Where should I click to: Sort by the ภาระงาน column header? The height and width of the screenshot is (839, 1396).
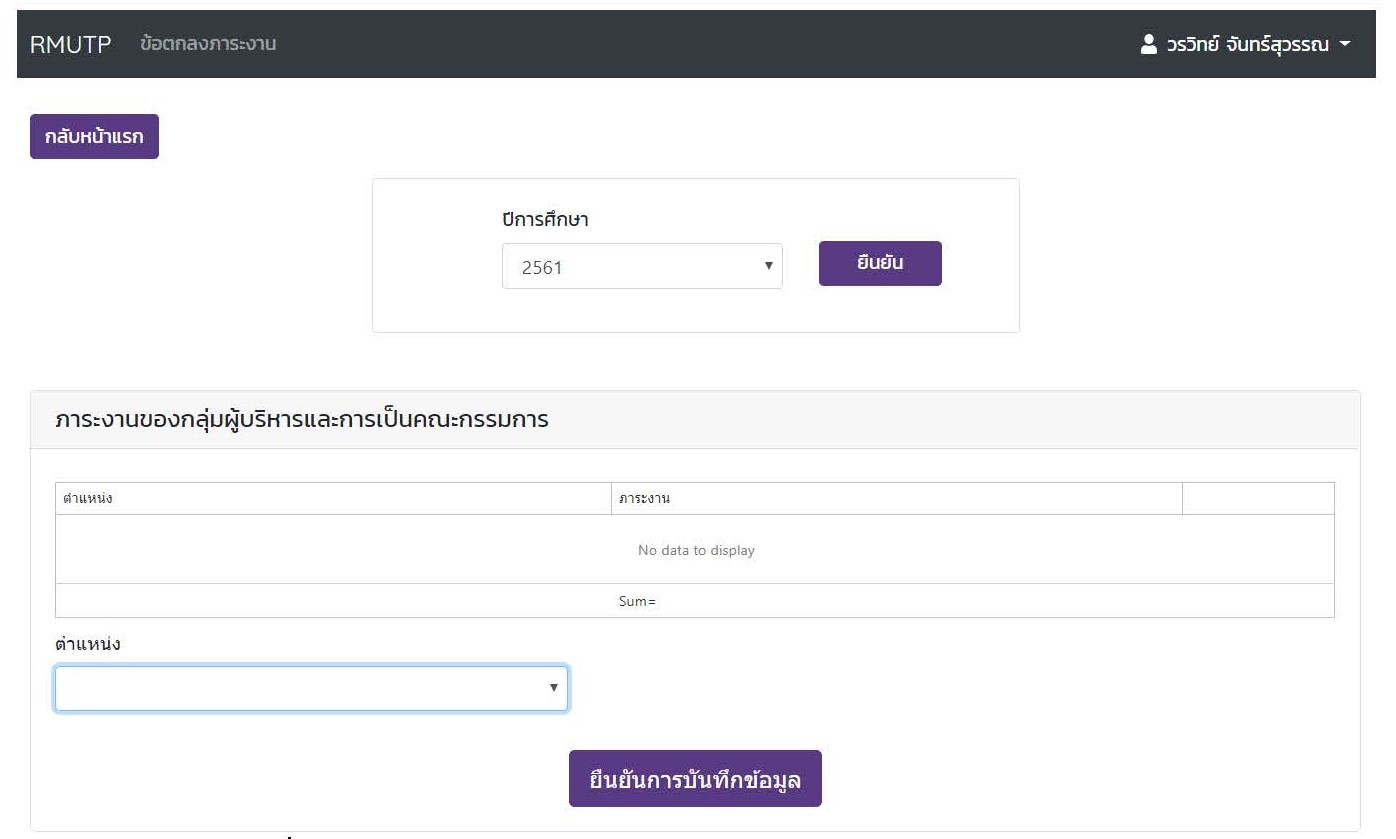coord(644,499)
